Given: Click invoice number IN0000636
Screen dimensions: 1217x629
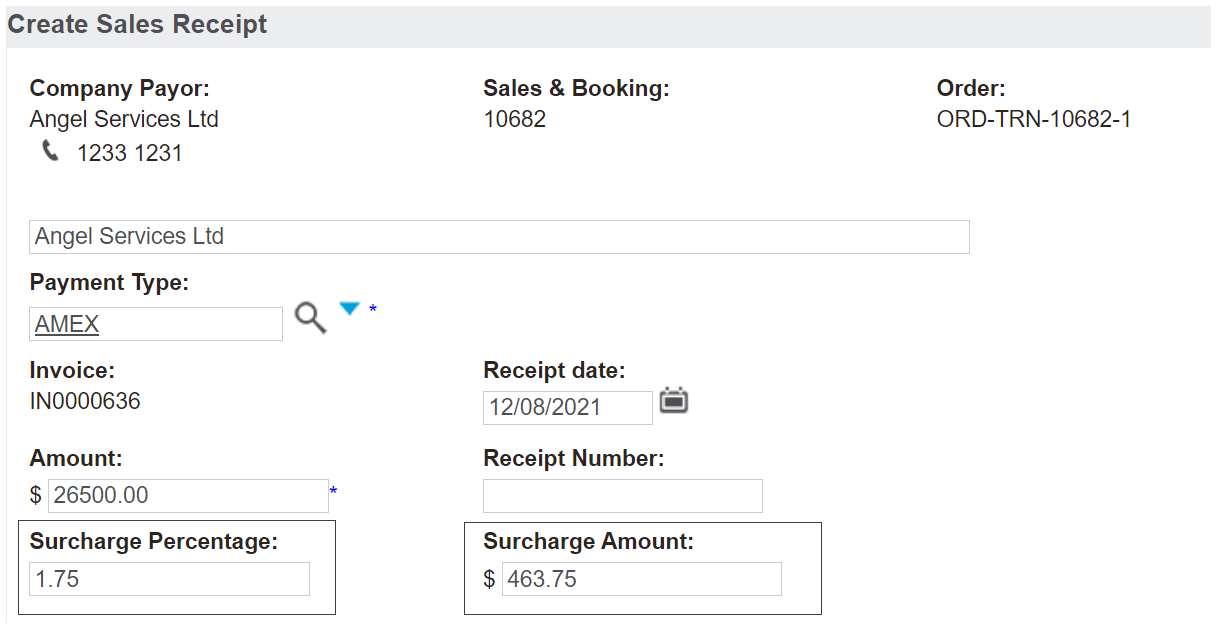Looking at the screenshot, I should point(85,402).
